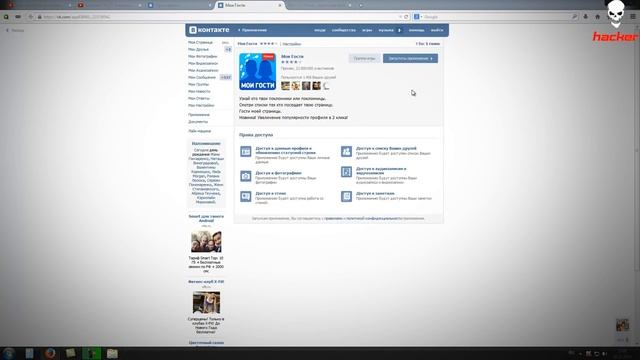The width and height of the screenshot is (640, 360).
Task: Click the grey button beside the launch button
Action: [364, 58]
